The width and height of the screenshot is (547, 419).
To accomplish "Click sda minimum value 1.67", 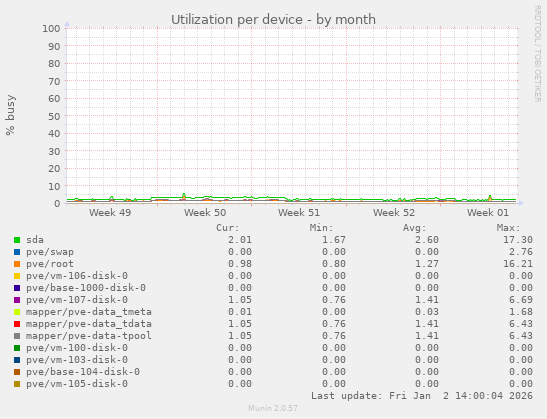I will (334, 240).
